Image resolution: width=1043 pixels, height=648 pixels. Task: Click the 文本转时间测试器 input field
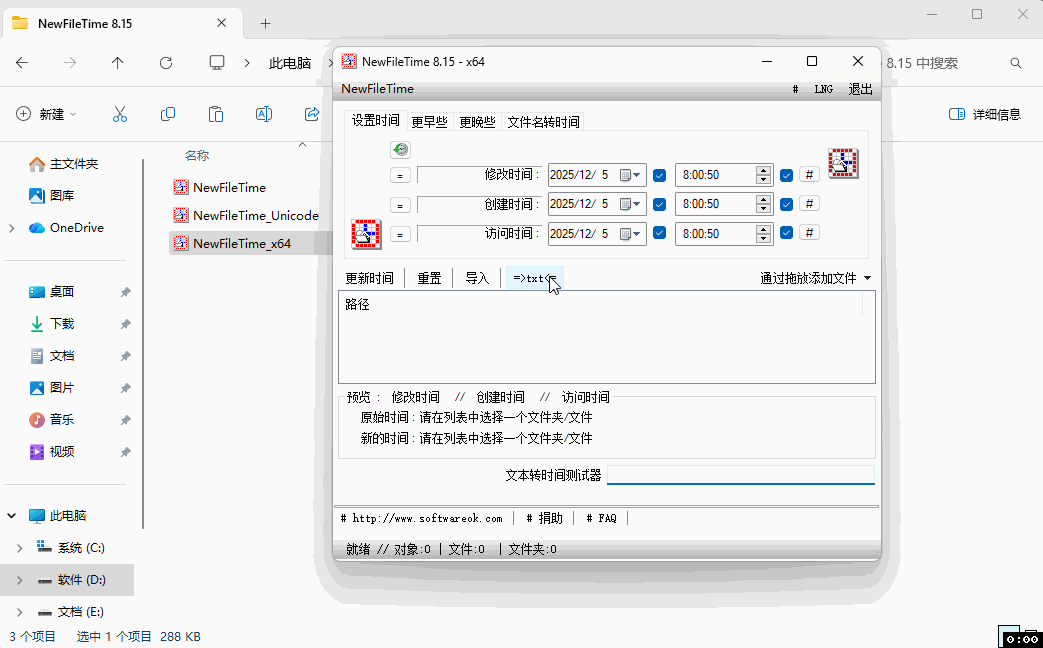click(740, 475)
